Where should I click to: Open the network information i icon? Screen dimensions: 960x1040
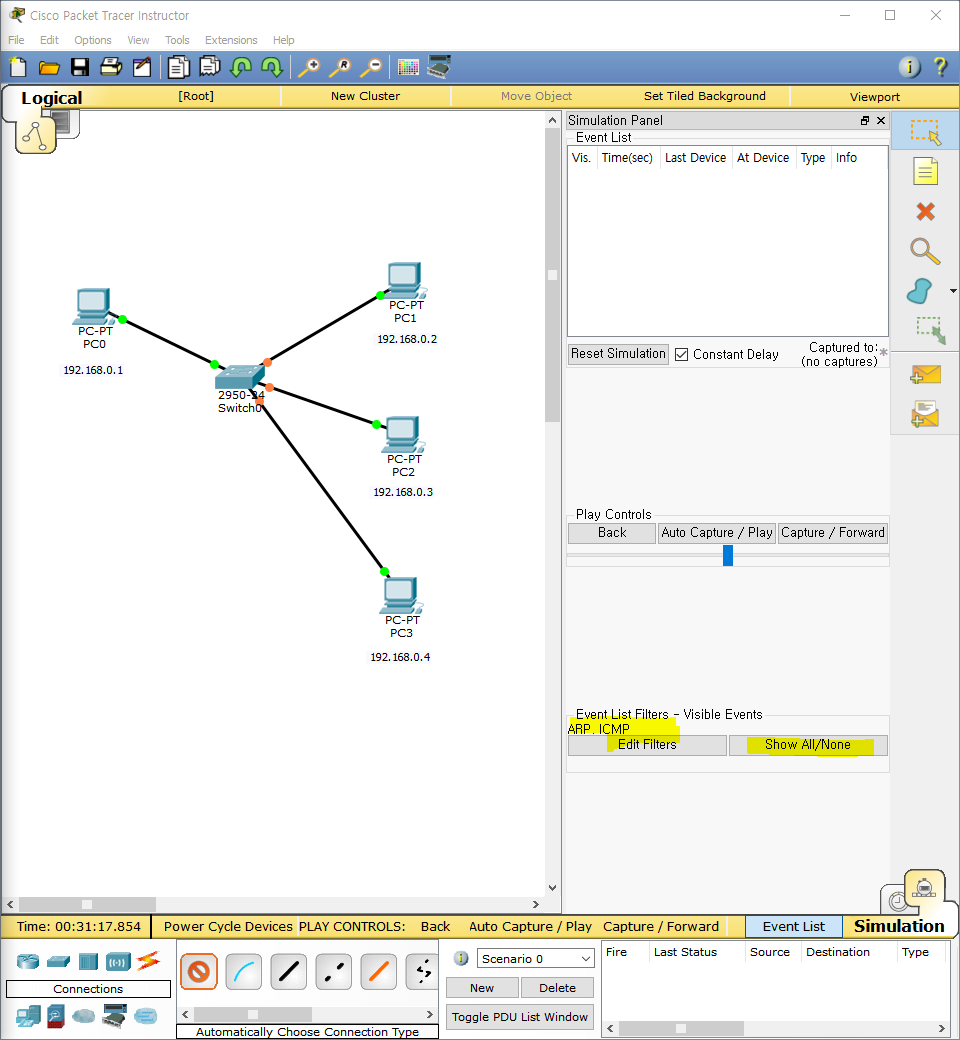(x=910, y=67)
